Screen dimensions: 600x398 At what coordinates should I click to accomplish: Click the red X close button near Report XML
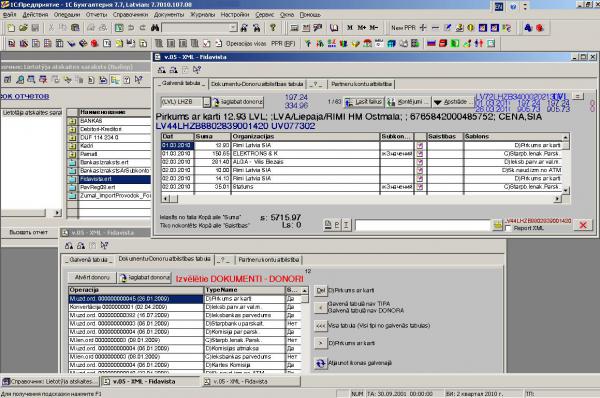pos(583,225)
